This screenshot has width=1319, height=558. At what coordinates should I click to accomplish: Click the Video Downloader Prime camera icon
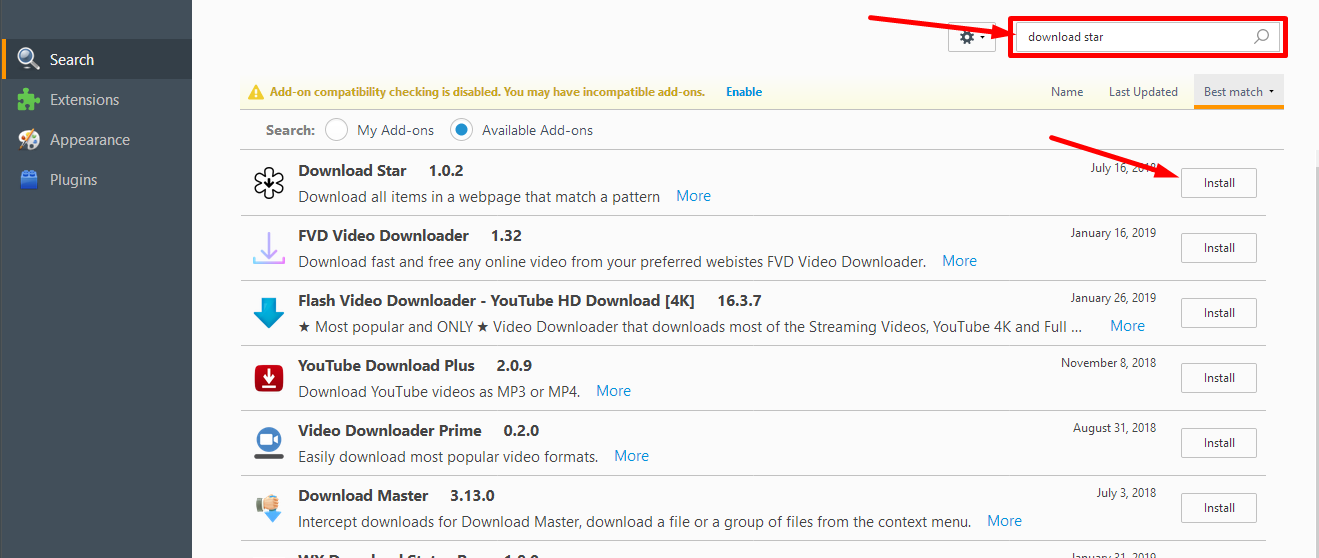coord(269,443)
